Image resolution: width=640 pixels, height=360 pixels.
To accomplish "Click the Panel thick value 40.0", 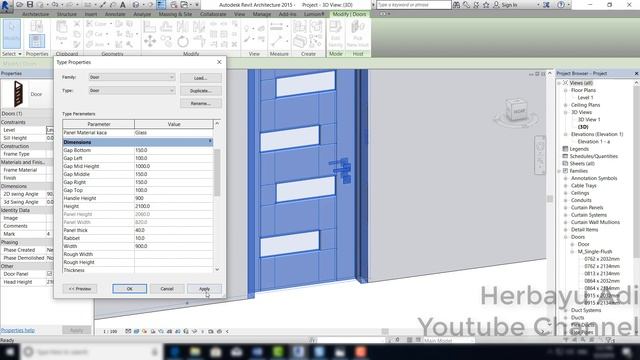I will coord(173,230).
